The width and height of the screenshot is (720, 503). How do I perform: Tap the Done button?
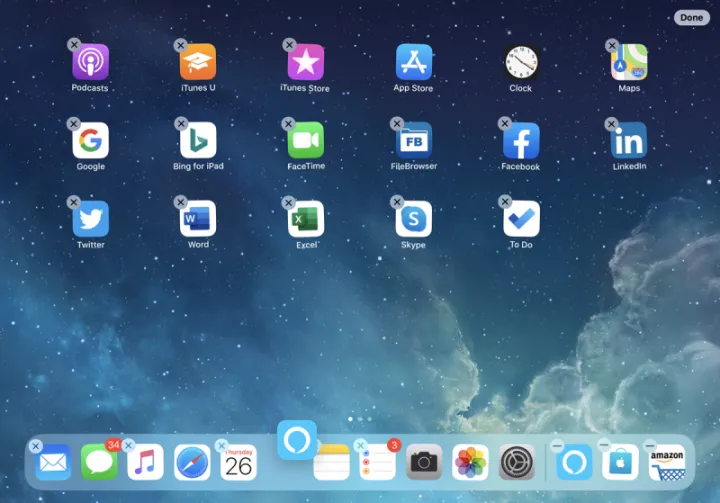pyautogui.click(x=691, y=17)
